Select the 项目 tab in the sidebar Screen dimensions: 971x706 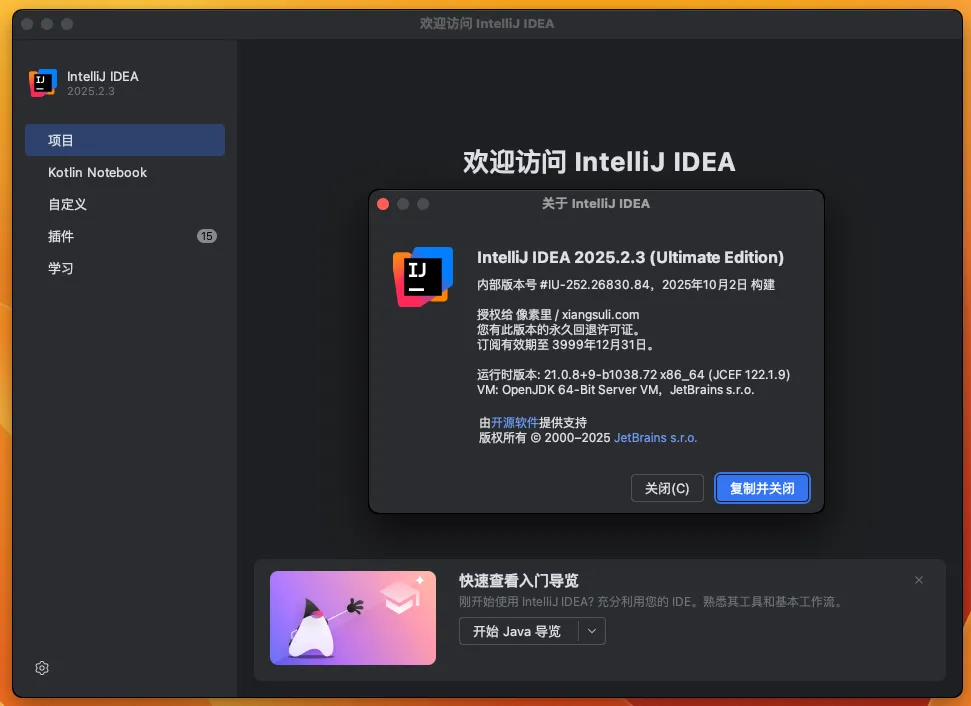pyautogui.click(x=124, y=140)
